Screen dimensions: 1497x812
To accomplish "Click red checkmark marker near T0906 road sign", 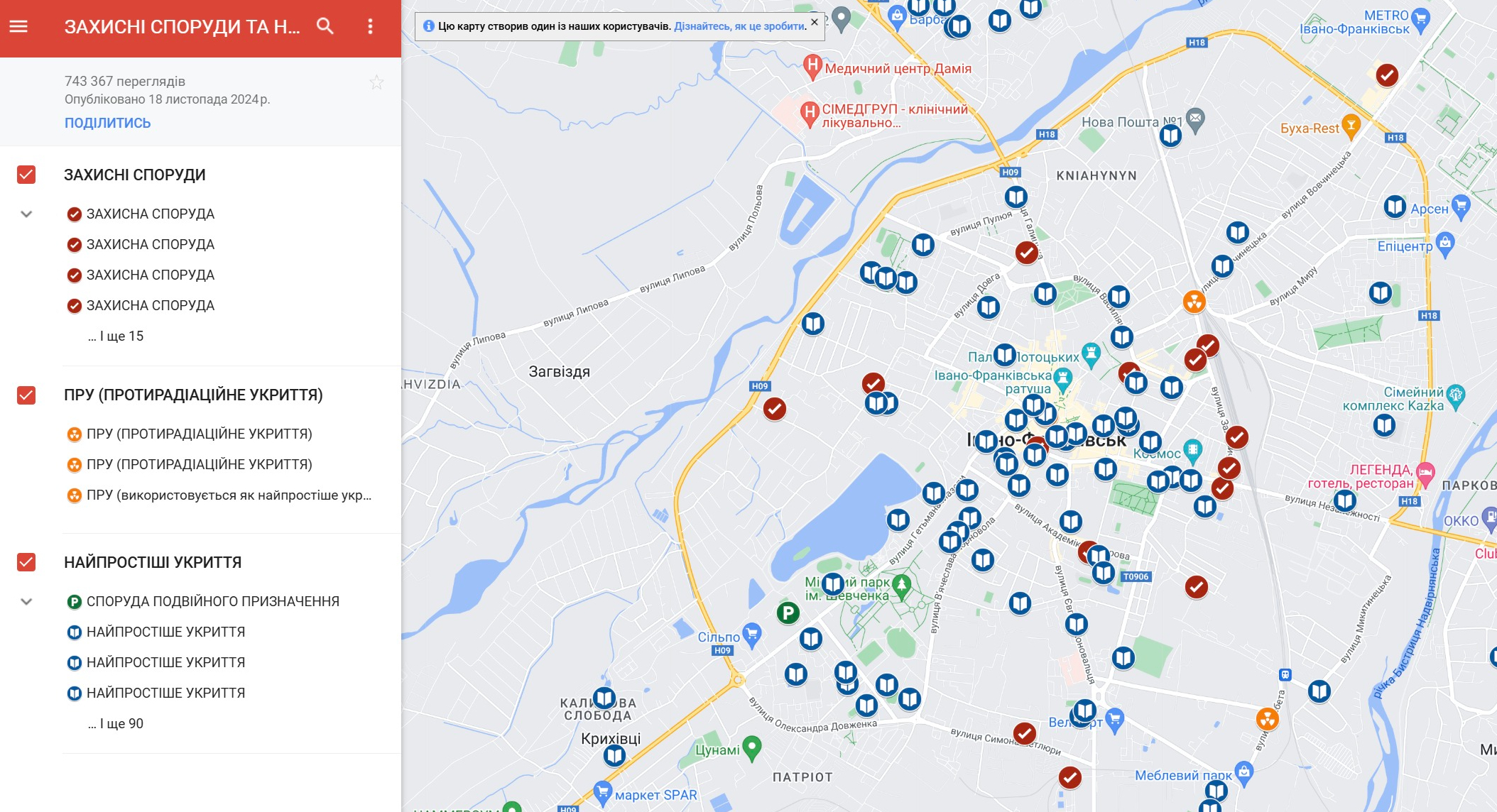I will pos(1197,587).
